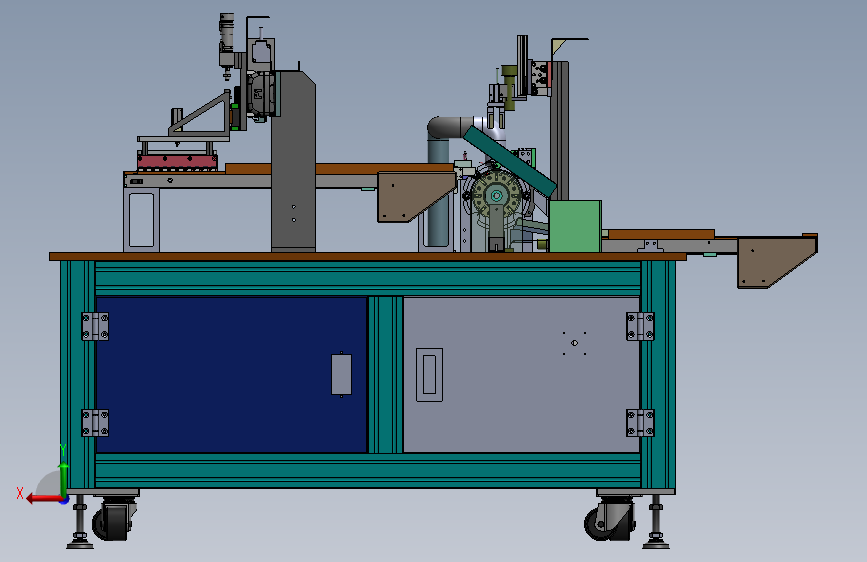Select the tall dark gray vertical column
Image resolution: width=867 pixels, height=562 pixels.
click(293, 161)
